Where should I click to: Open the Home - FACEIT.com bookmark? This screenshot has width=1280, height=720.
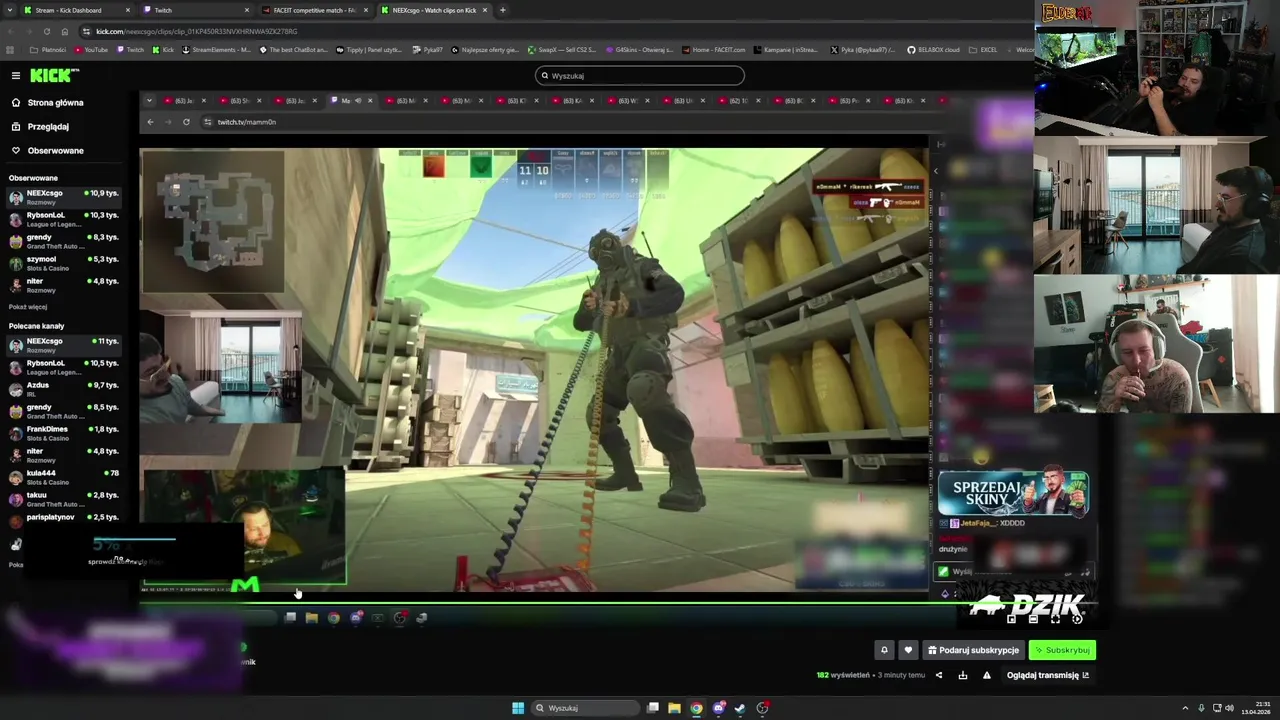[713, 49]
